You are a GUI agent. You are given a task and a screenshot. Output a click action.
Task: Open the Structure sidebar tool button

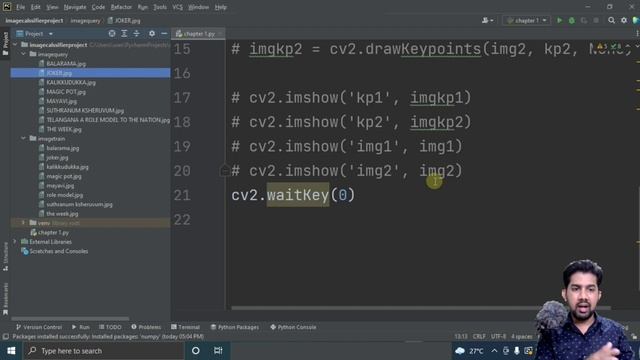[x=5, y=256]
